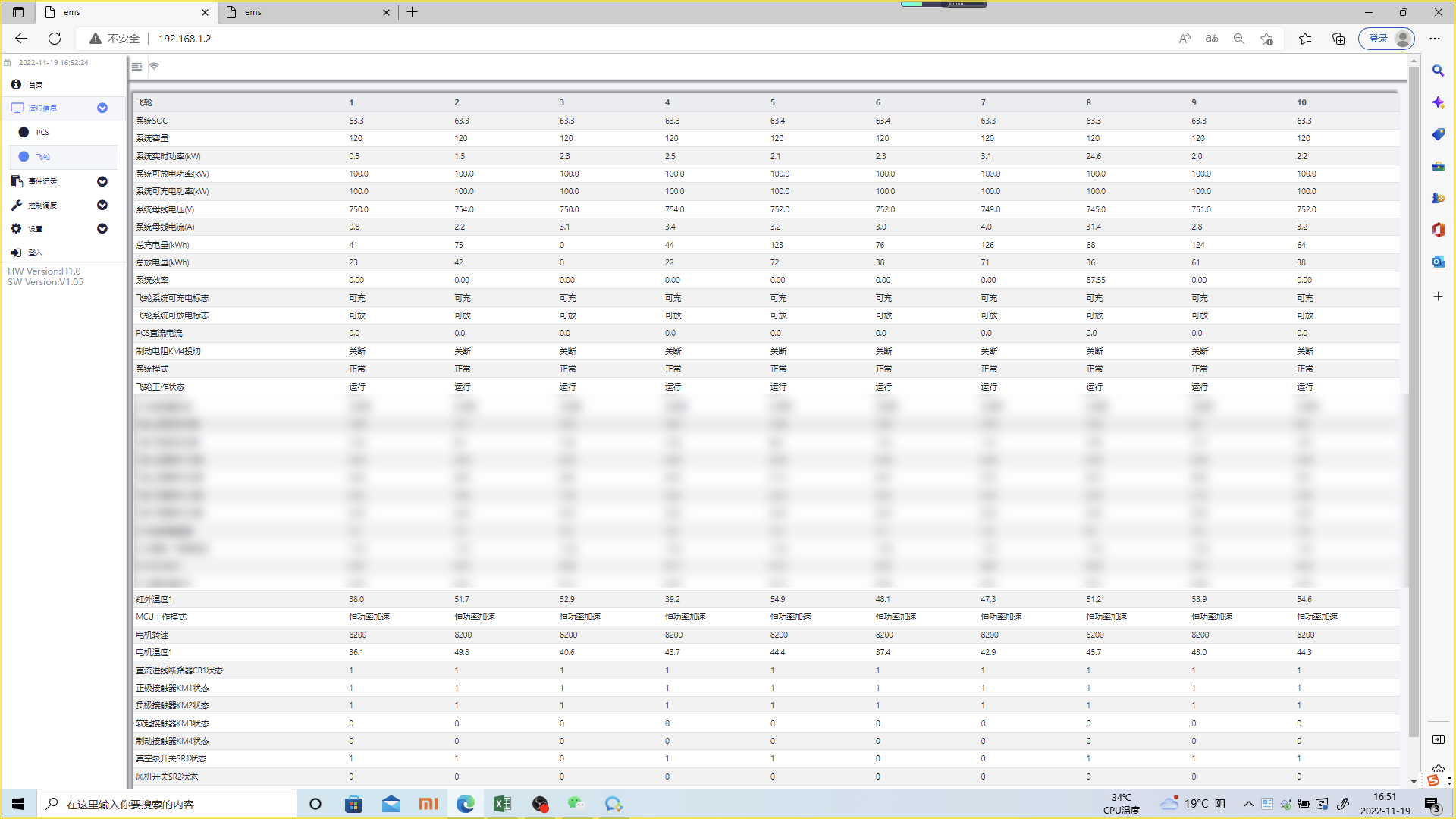Open the 首页 home item in the sidebar
The image size is (1456, 819).
coord(36,85)
